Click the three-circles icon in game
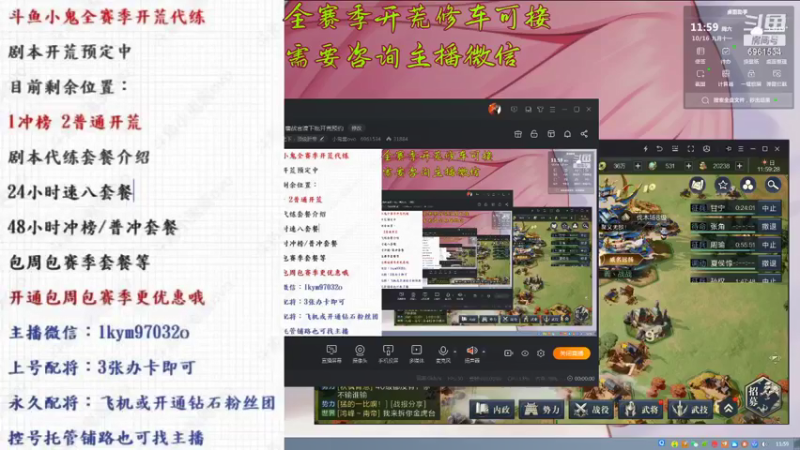Image resolution: width=800 pixels, height=450 pixels. click(748, 185)
